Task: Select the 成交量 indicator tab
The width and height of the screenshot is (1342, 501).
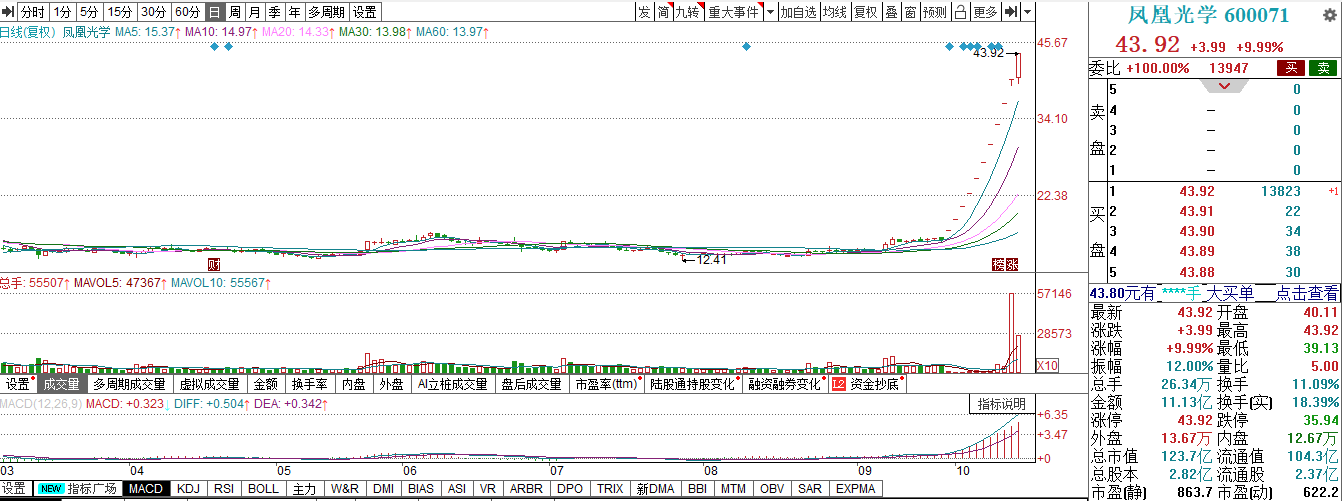Action: 61,384
